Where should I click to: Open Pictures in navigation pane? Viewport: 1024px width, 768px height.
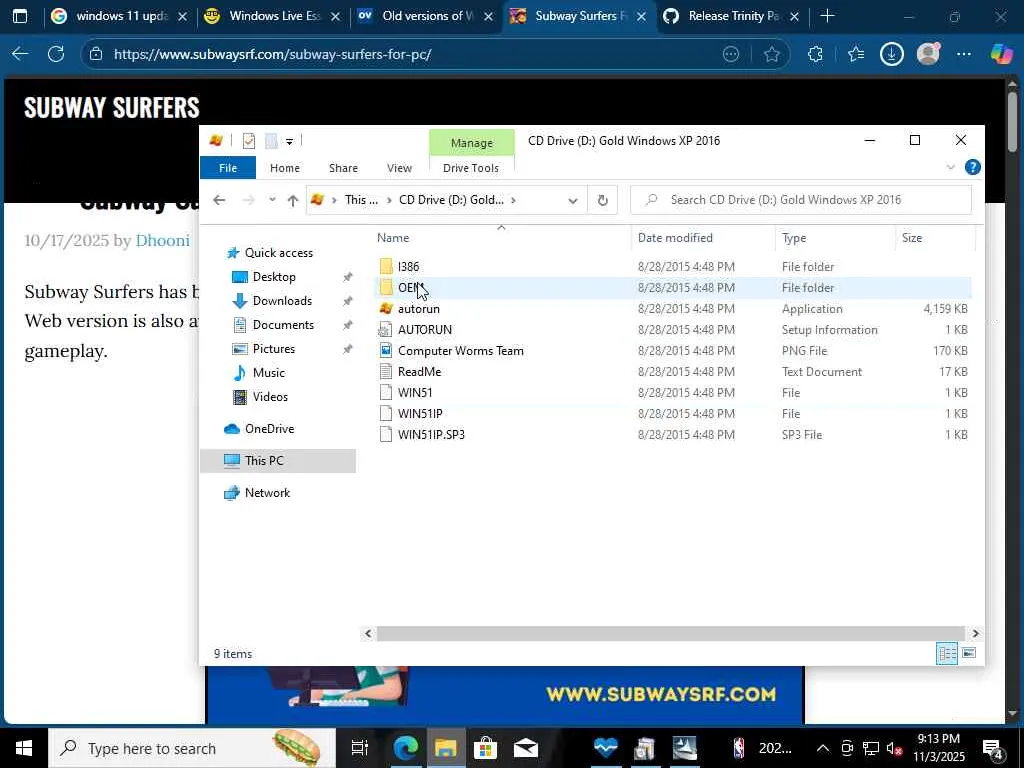click(x=274, y=349)
